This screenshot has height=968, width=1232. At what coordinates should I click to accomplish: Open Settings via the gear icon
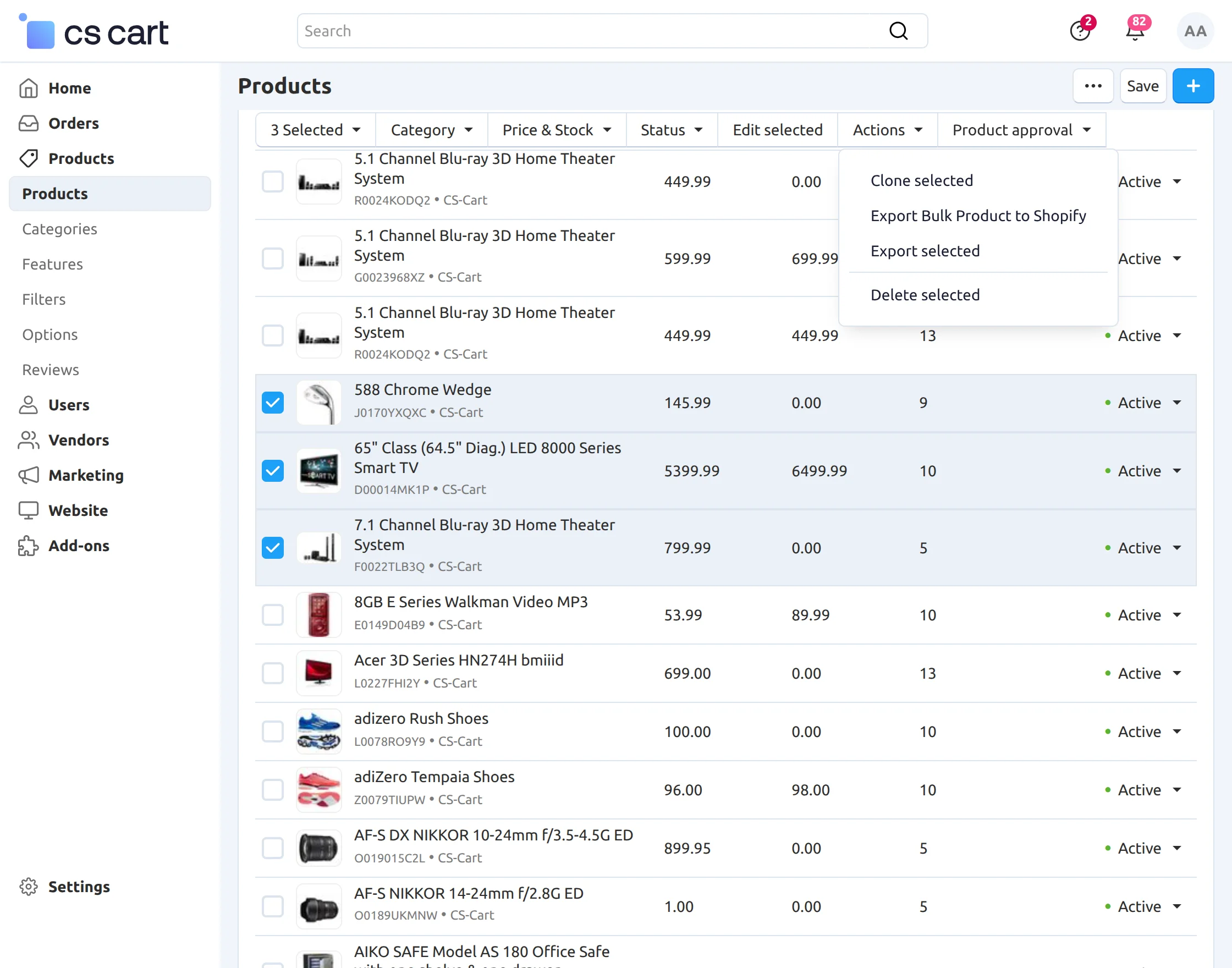tap(29, 887)
